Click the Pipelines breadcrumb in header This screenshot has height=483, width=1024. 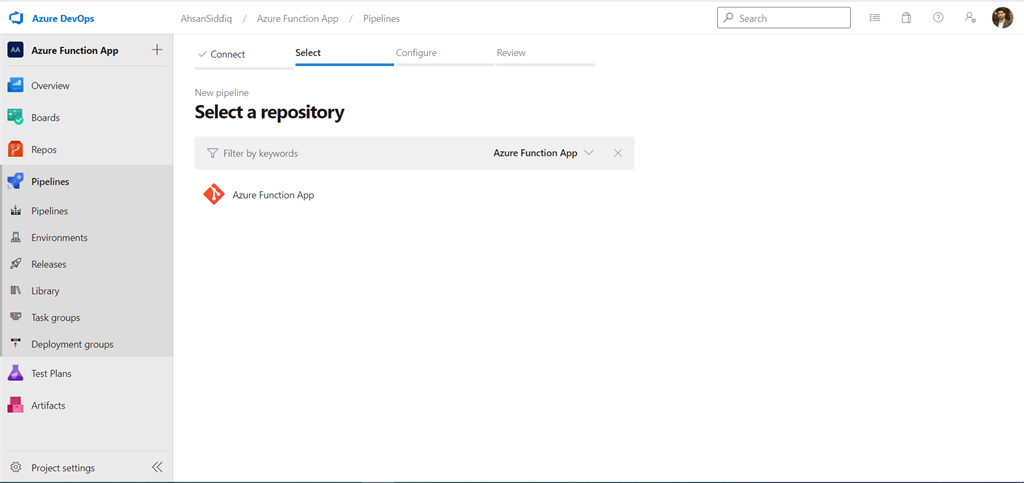click(381, 18)
